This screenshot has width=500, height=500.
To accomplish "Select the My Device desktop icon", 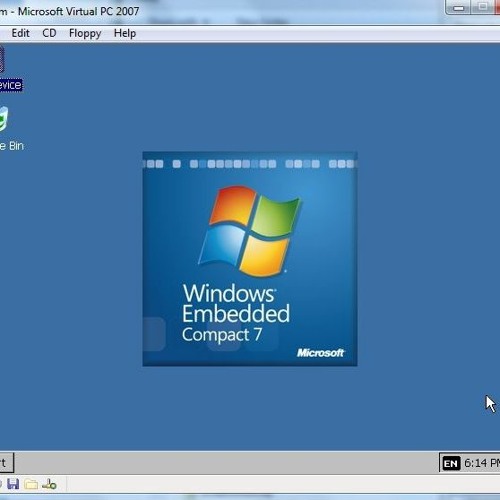I will click(2, 59).
